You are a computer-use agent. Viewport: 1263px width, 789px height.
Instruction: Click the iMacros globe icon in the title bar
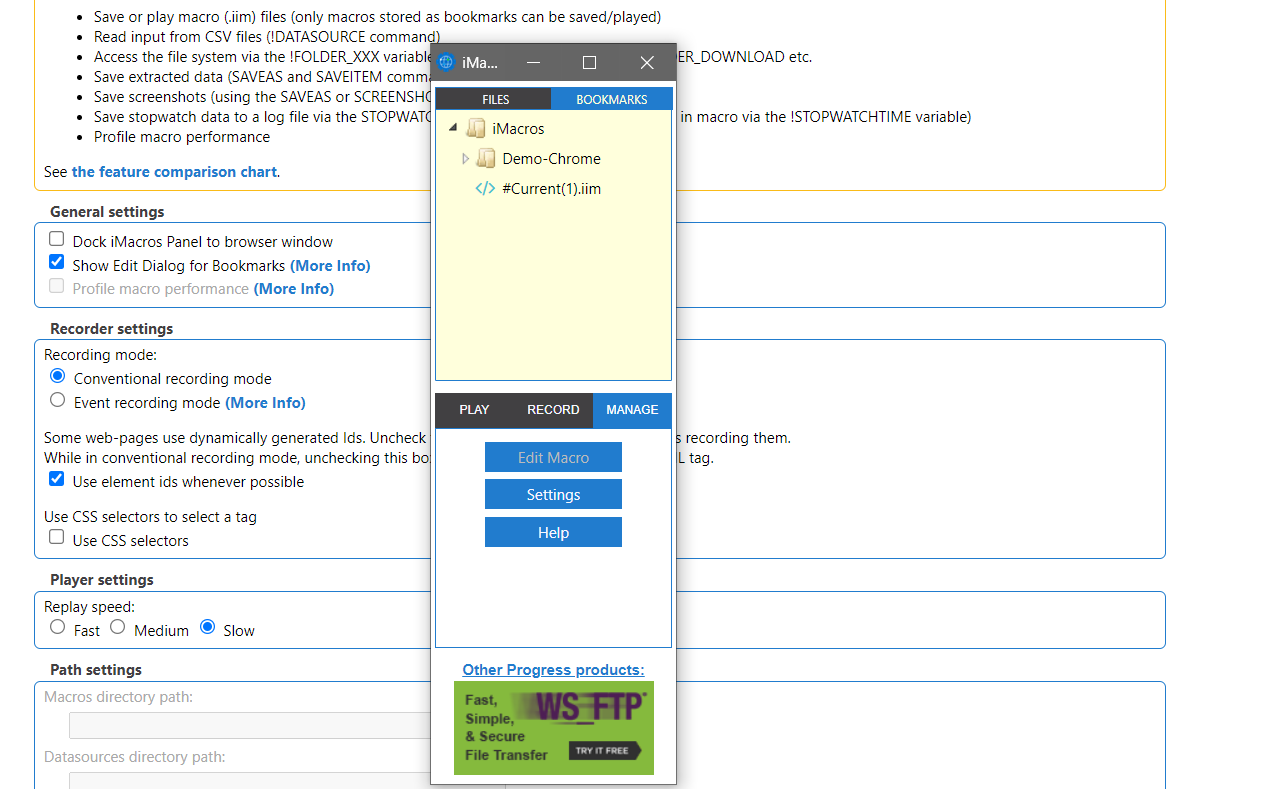pyautogui.click(x=445, y=62)
